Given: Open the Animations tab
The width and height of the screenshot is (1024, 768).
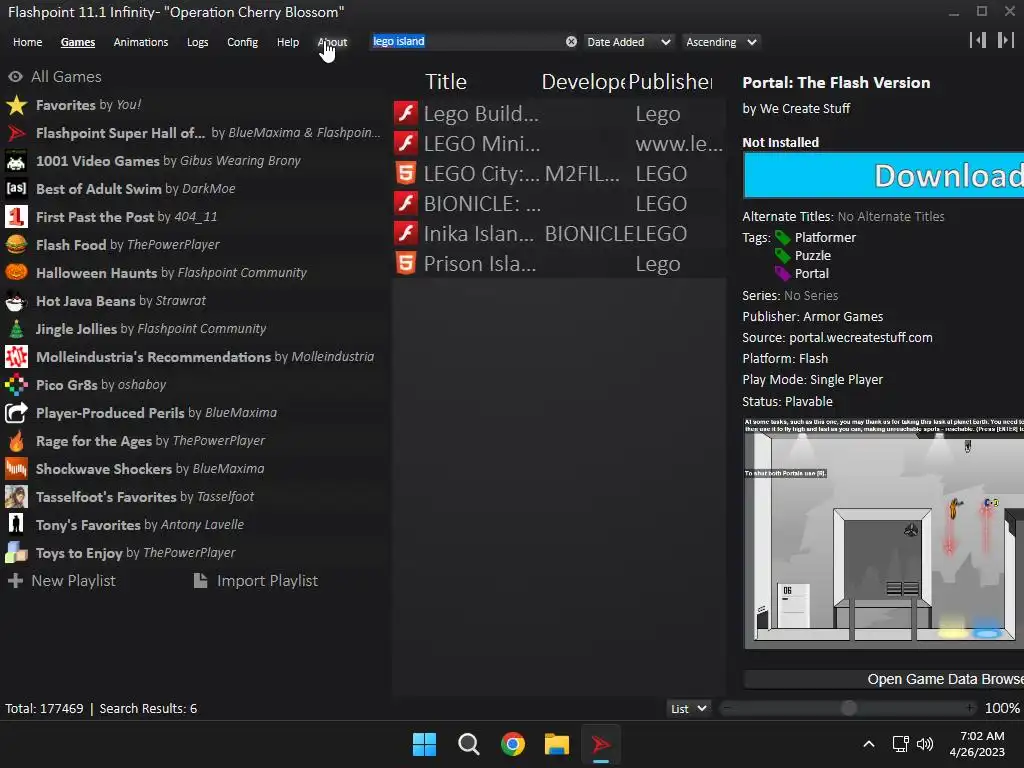Looking at the screenshot, I should [x=140, y=42].
